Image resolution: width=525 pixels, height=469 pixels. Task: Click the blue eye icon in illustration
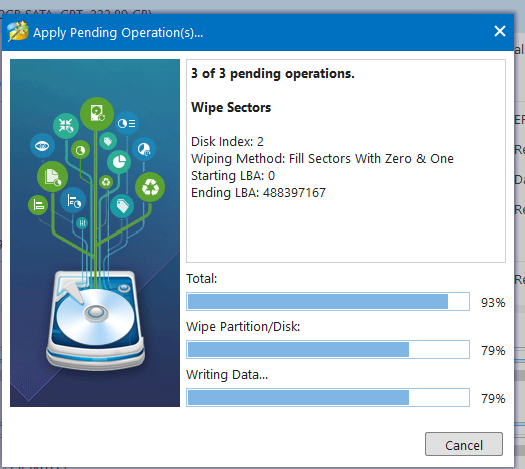[x=42, y=146]
